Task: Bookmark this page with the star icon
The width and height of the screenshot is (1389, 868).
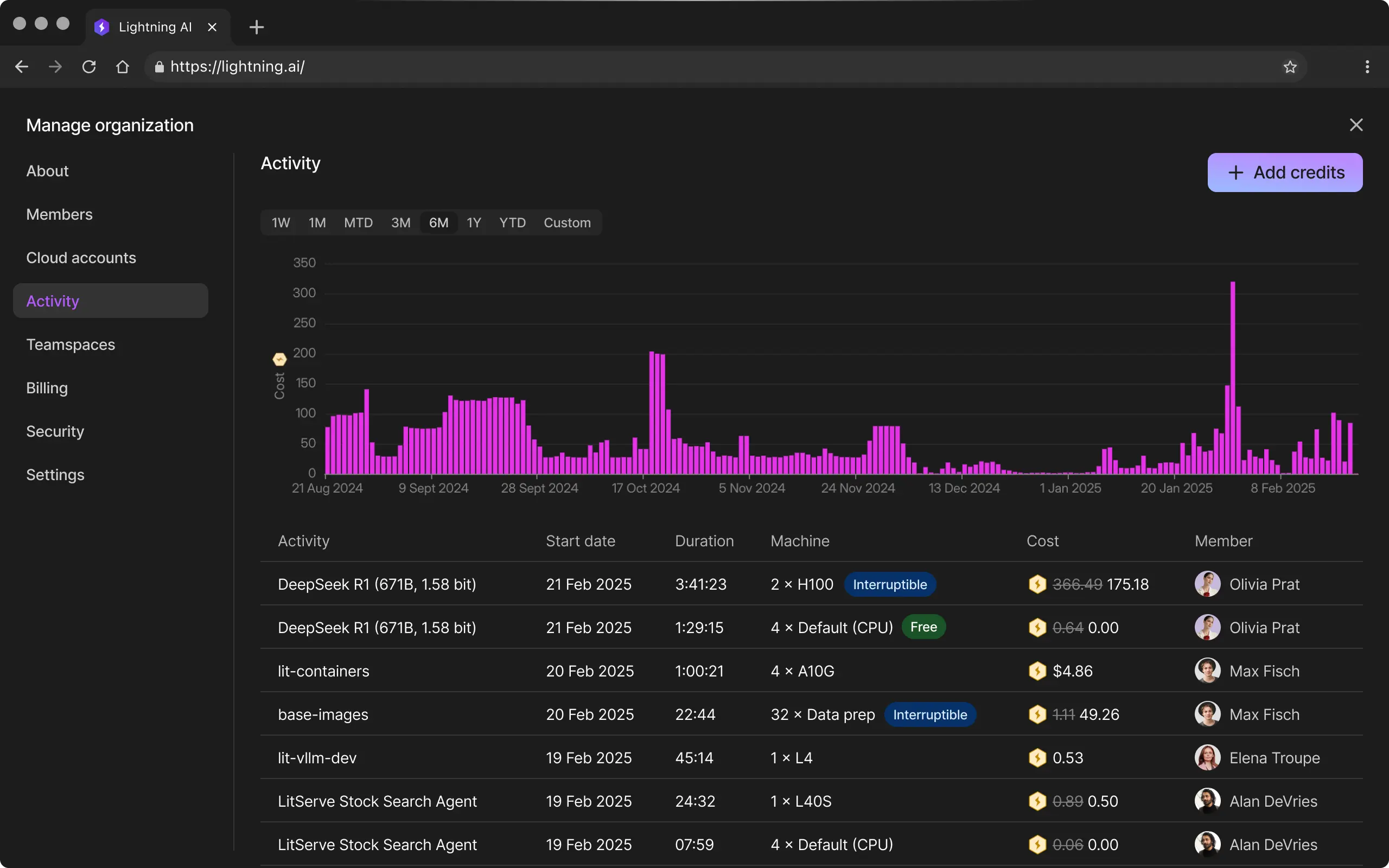Action: pyautogui.click(x=1290, y=67)
